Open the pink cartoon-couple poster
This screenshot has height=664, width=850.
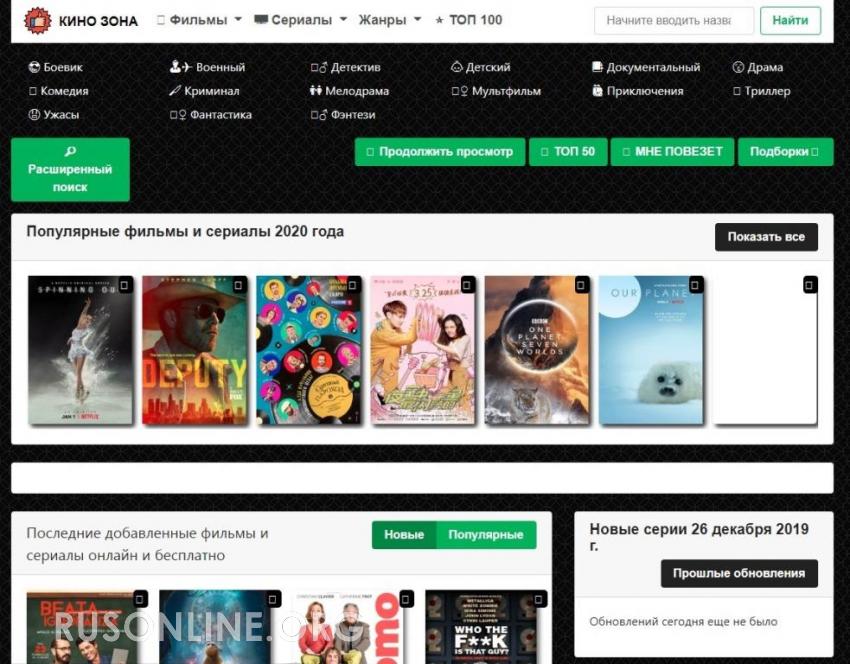(x=423, y=350)
